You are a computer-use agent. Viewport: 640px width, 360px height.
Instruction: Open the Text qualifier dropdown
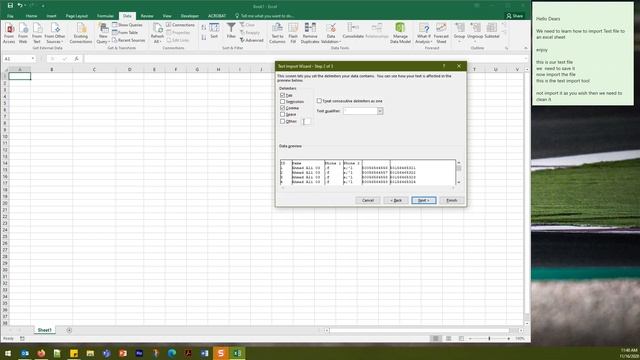380,111
